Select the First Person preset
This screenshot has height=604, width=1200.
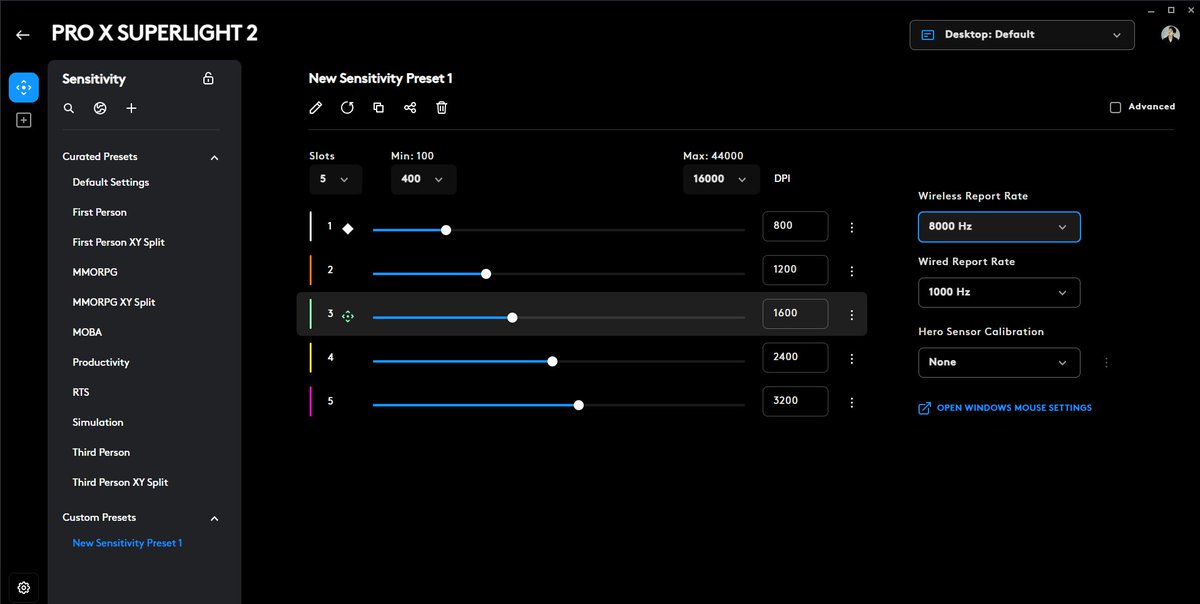(100, 213)
